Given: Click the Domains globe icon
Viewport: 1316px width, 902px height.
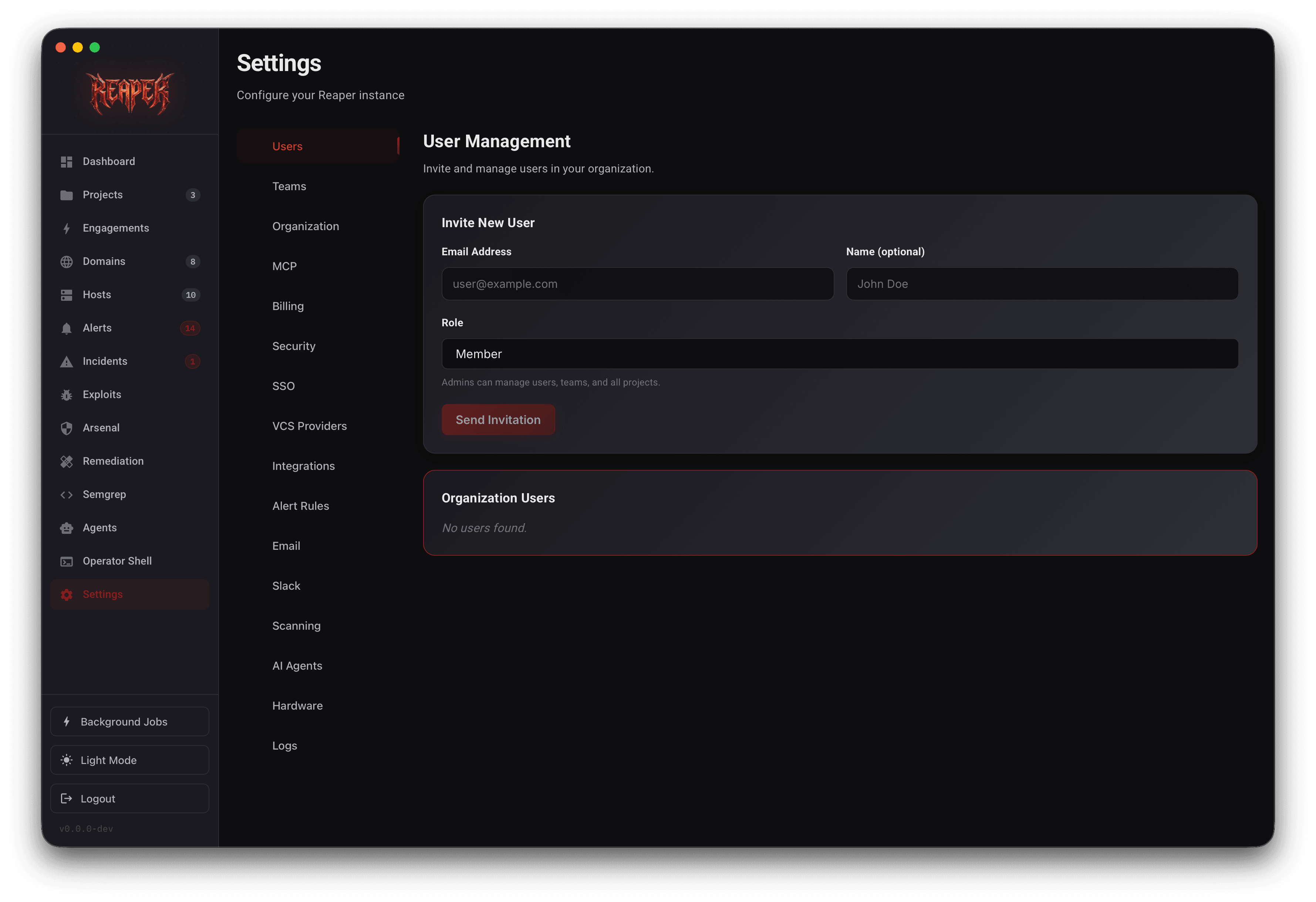Looking at the screenshot, I should coord(66,262).
